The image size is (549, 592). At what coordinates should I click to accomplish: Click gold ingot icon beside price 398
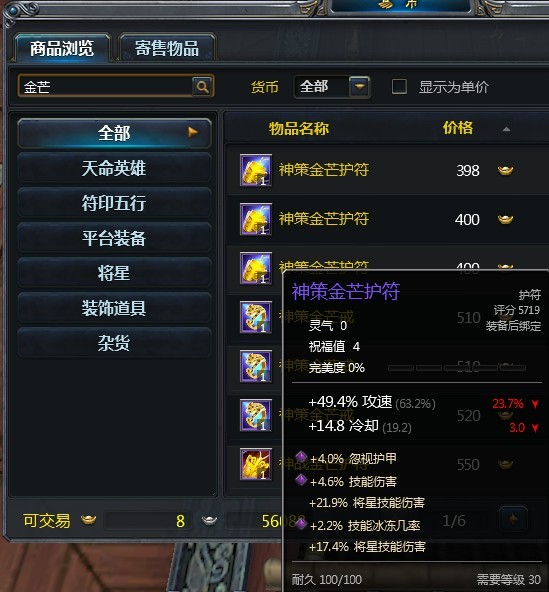click(x=505, y=170)
